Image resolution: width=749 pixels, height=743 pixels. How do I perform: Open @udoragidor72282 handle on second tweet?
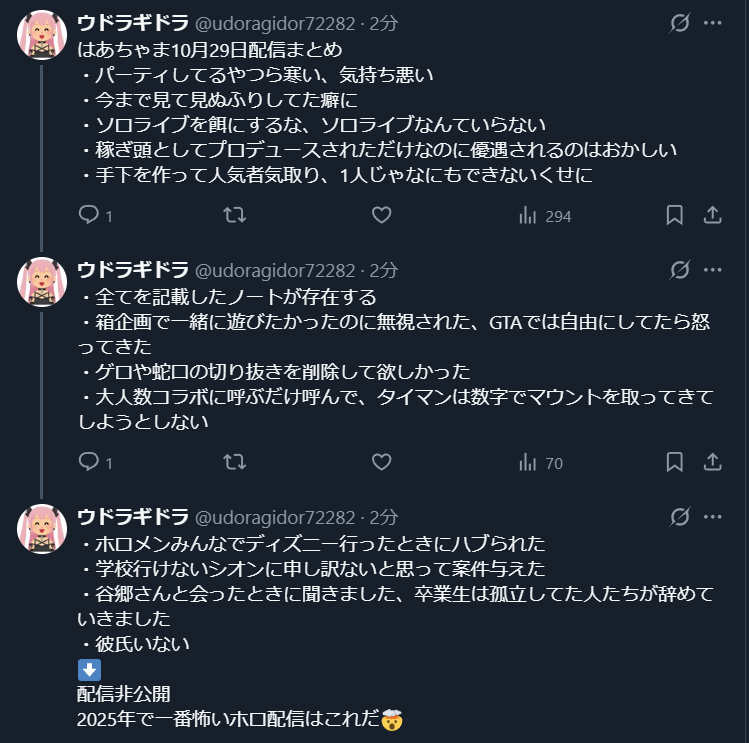[273, 270]
